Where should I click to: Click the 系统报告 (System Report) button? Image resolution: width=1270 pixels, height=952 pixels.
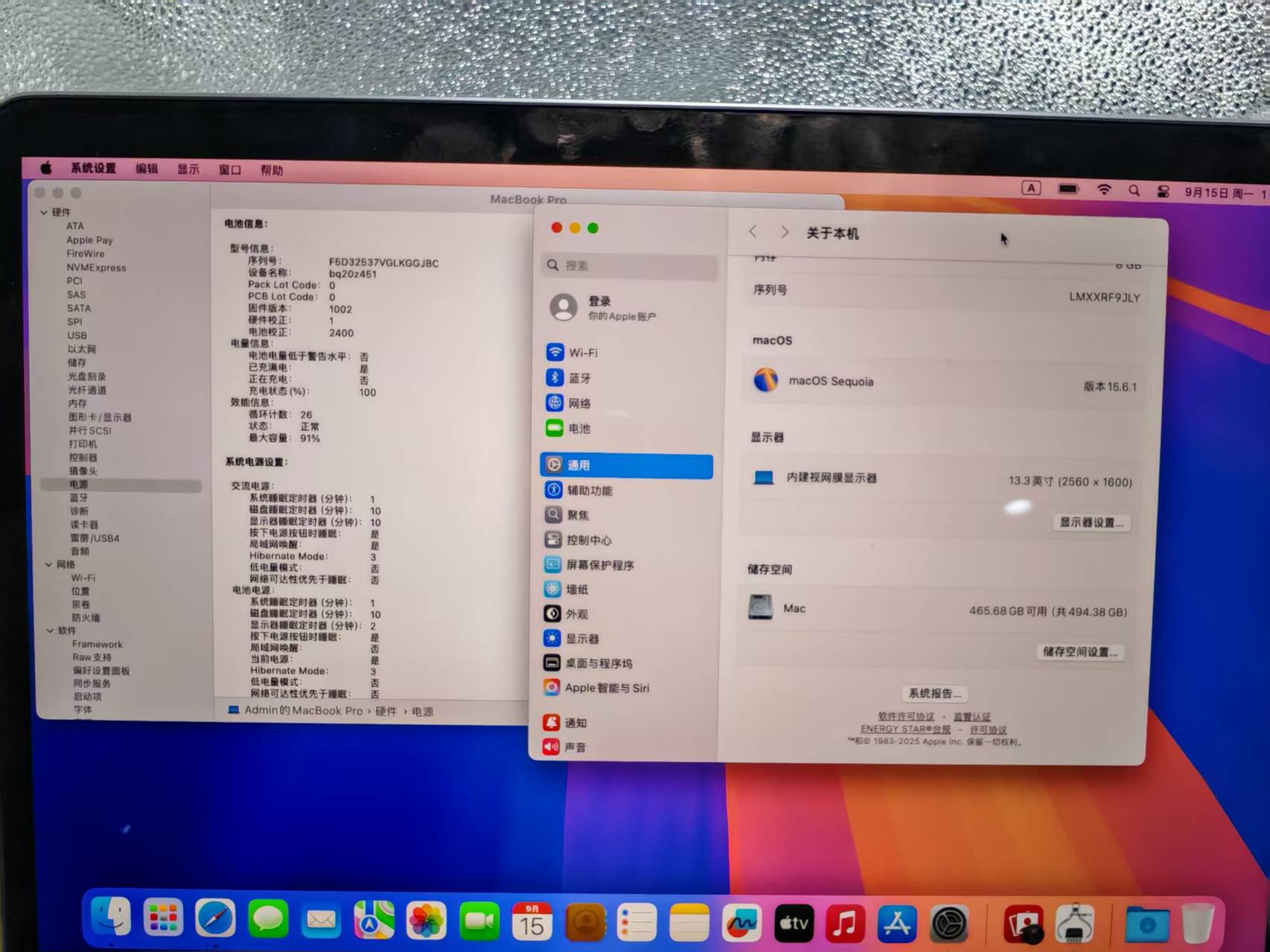[934, 693]
